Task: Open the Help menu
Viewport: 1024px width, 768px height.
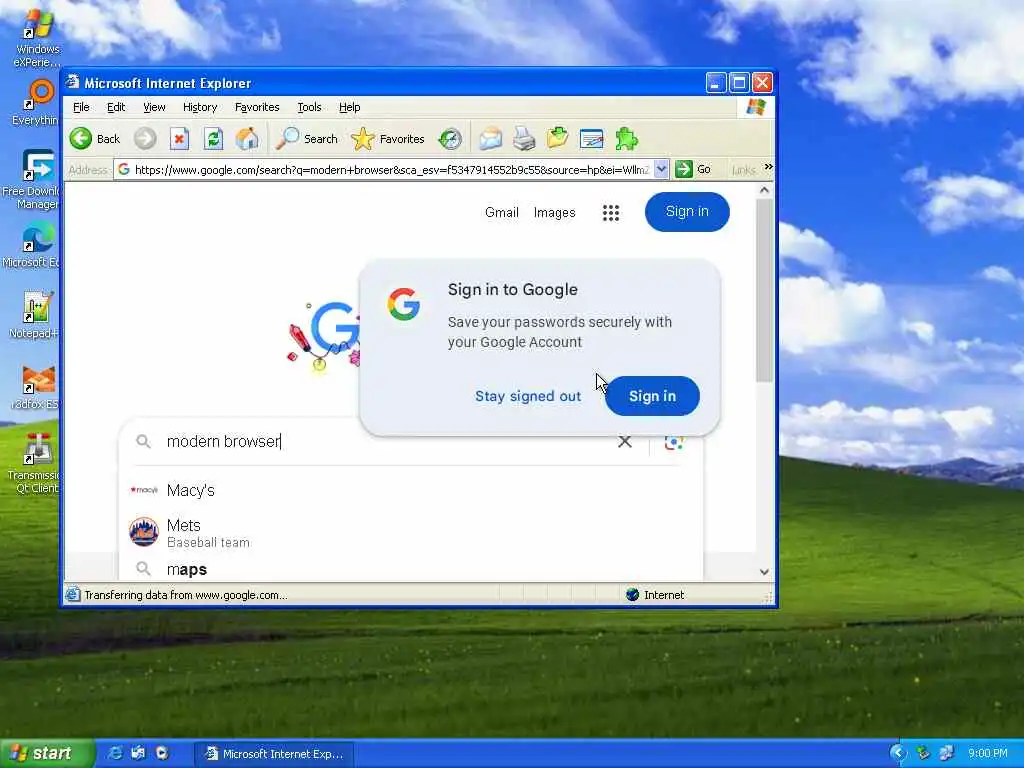Action: 349,107
